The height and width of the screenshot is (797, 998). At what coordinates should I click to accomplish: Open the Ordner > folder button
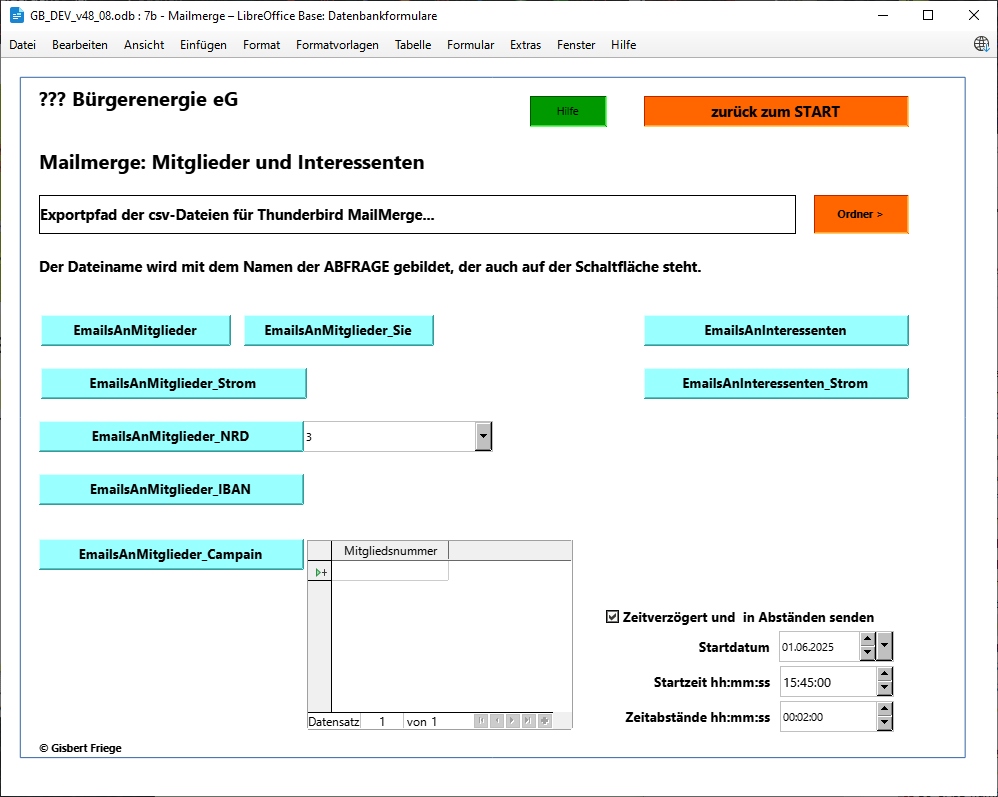click(861, 214)
